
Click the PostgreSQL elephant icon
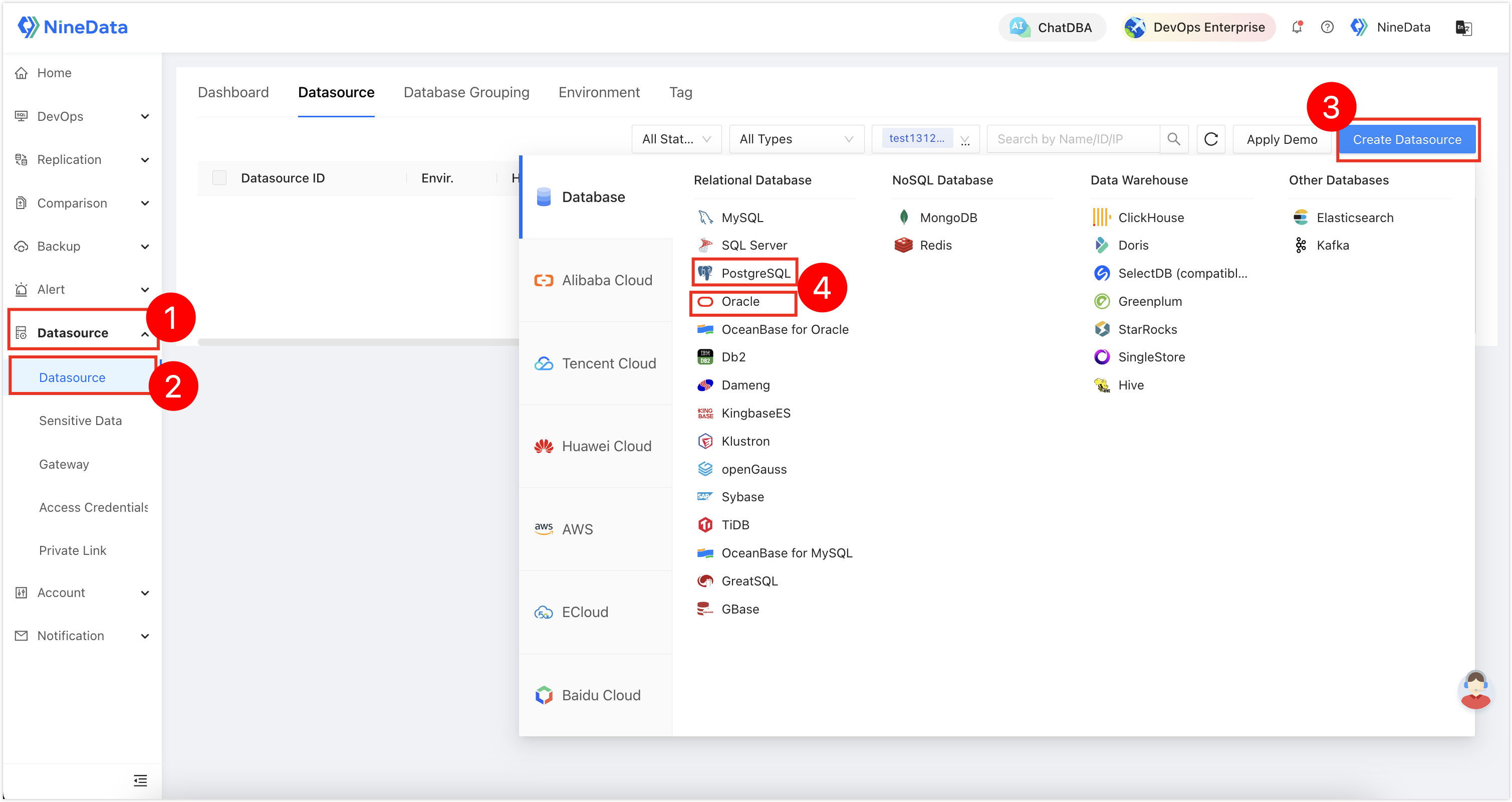[x=705, y=273]
